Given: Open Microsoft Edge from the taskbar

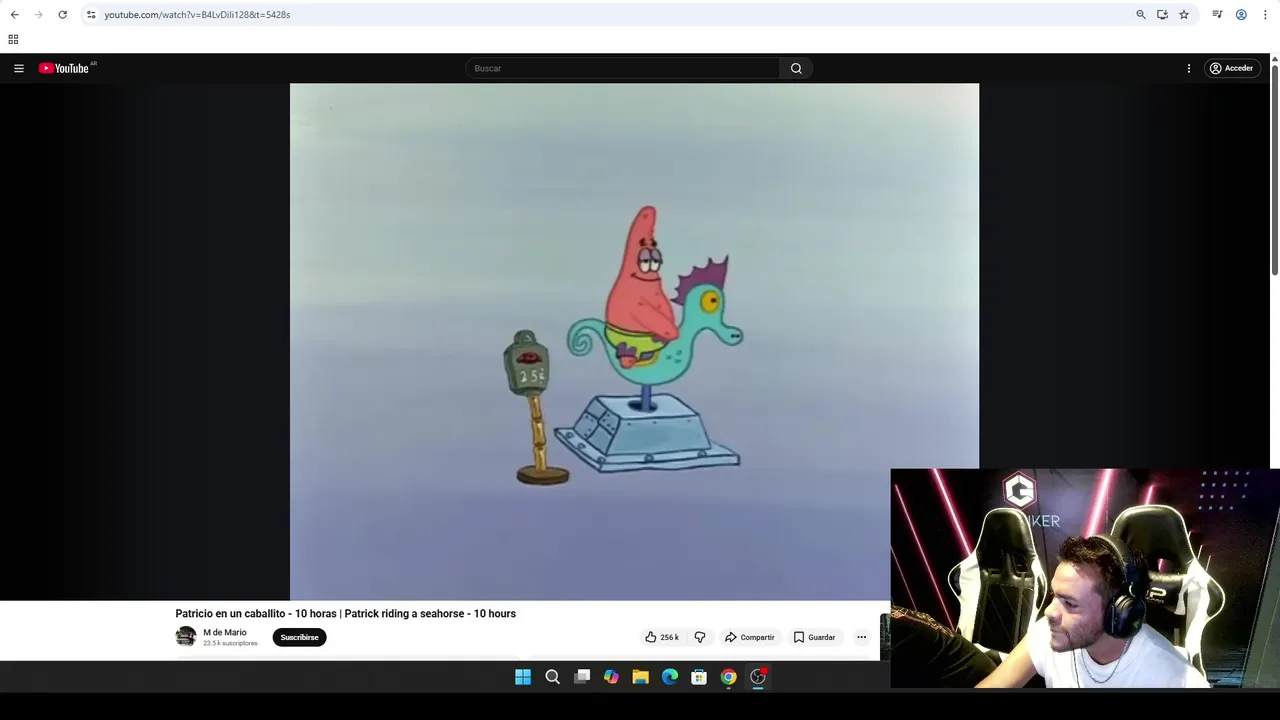Looking at the screenshot, I should 670,677.
